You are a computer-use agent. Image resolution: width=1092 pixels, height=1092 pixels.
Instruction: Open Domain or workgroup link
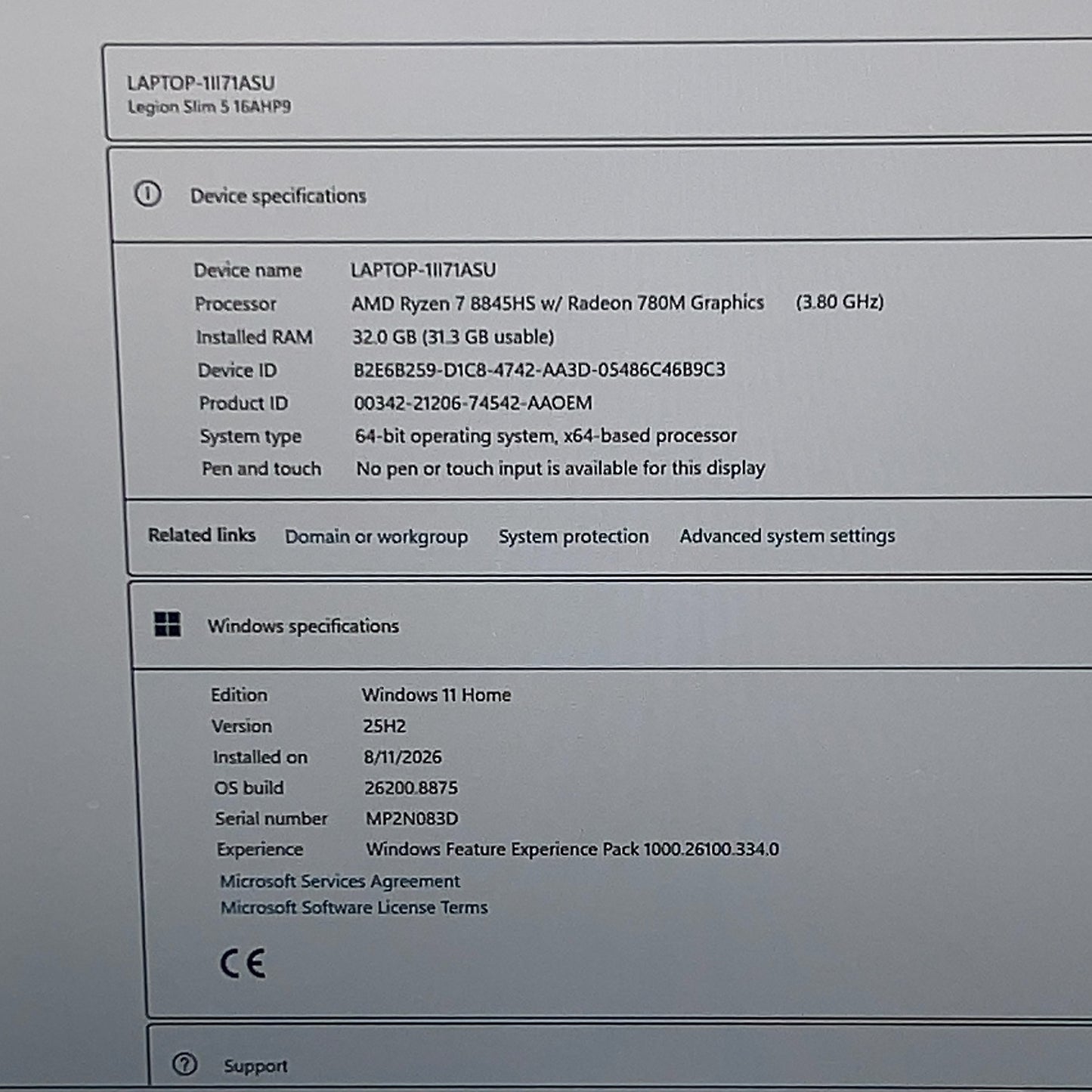pyautogui.click(x=376, y=537)
